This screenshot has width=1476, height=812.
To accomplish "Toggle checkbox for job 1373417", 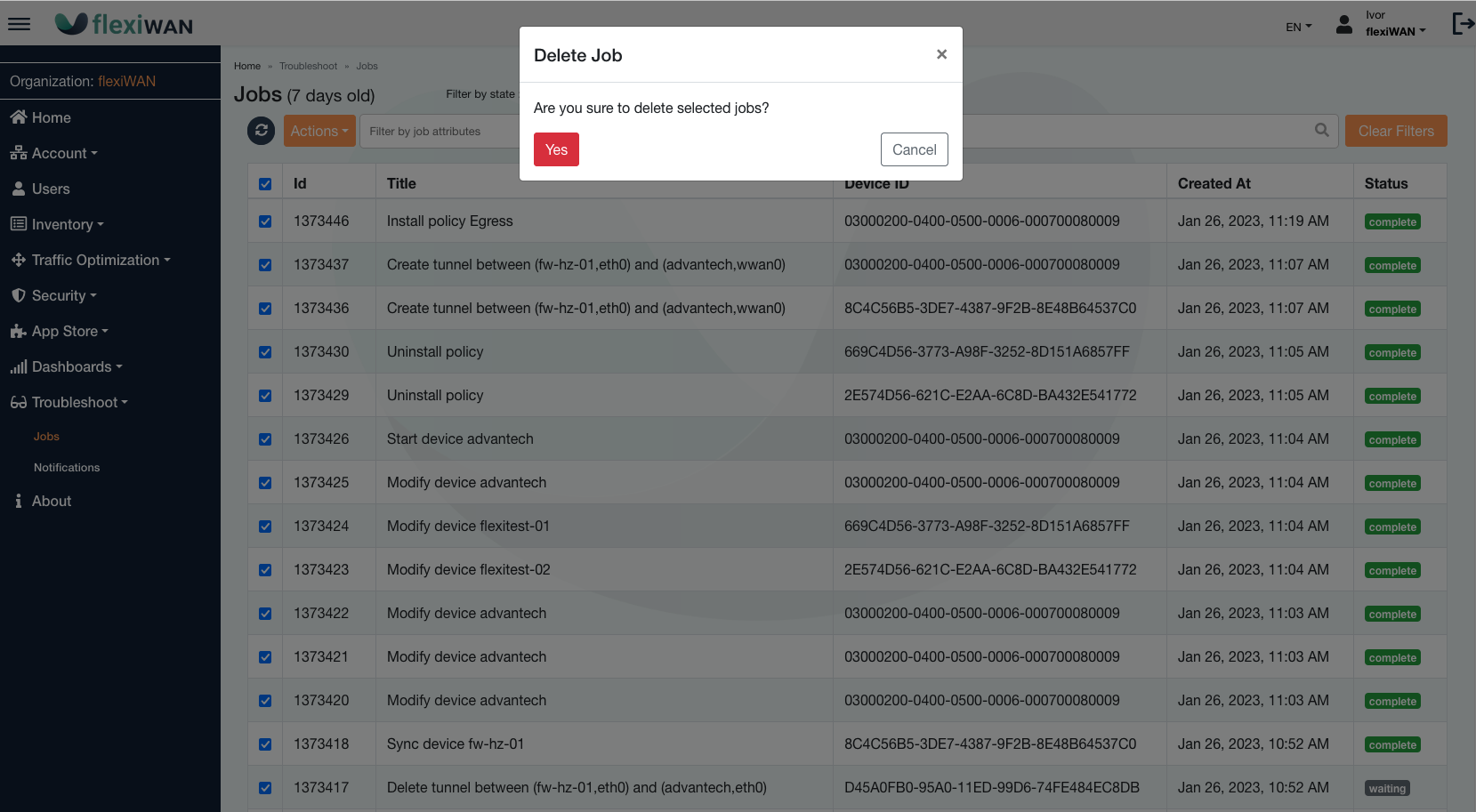I will coord(265,788).
